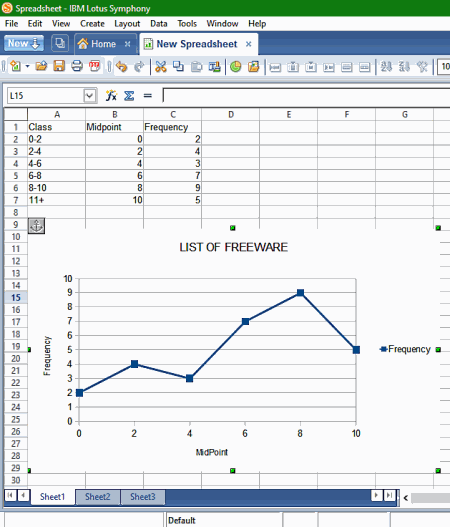
Task: Click the Print icon
Action: pyautogui.click(x=77, y=66)
